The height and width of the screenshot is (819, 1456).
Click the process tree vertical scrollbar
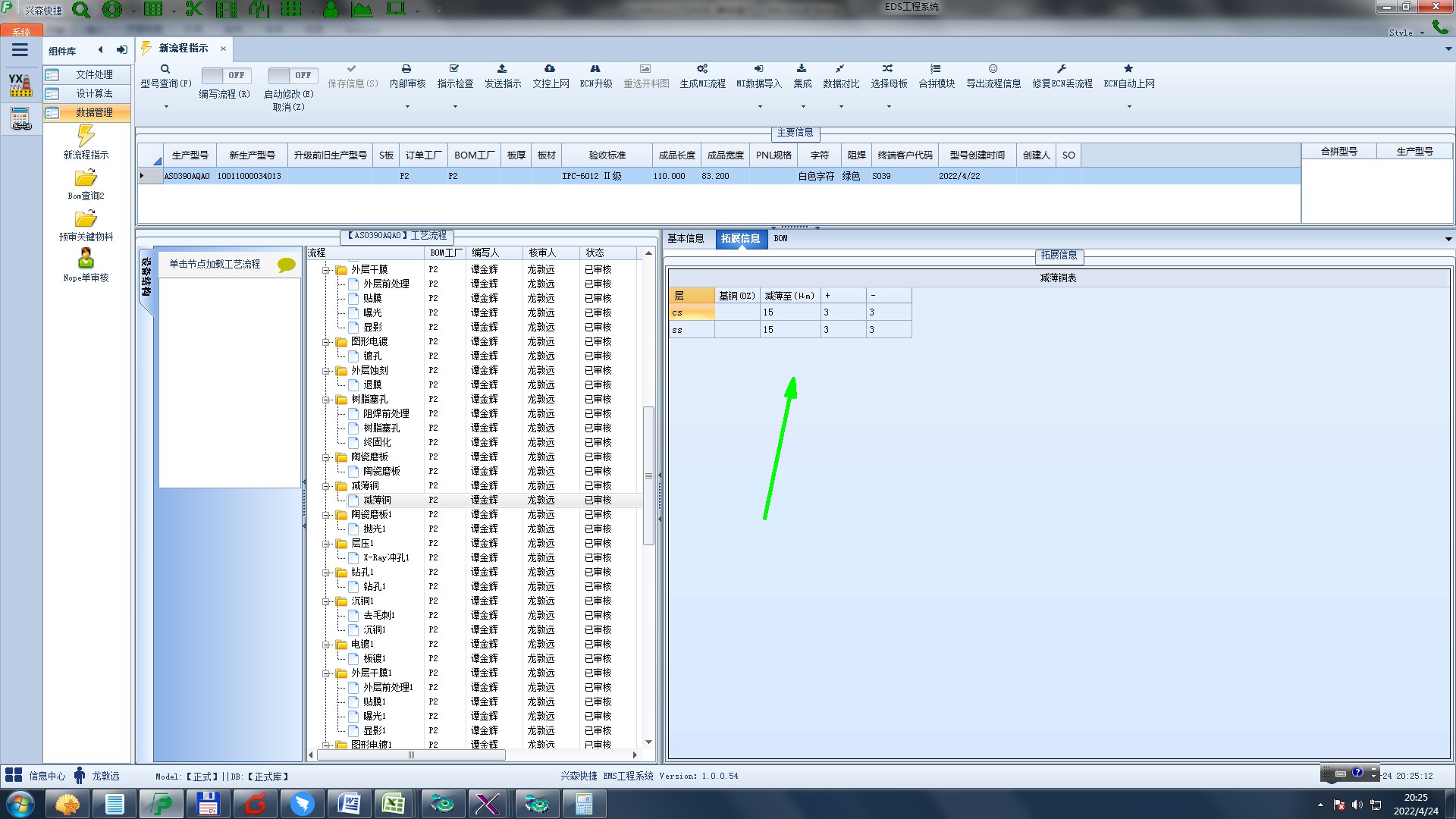(x=648, y=475)
